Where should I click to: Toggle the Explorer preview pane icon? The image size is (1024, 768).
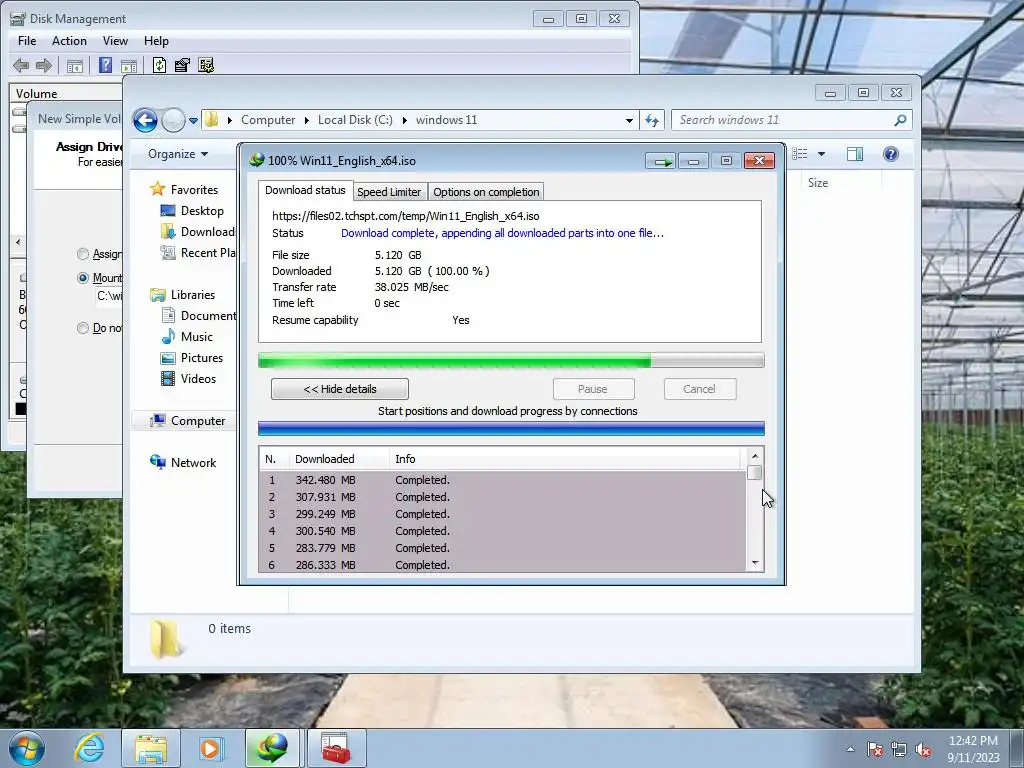click(854, 153)
